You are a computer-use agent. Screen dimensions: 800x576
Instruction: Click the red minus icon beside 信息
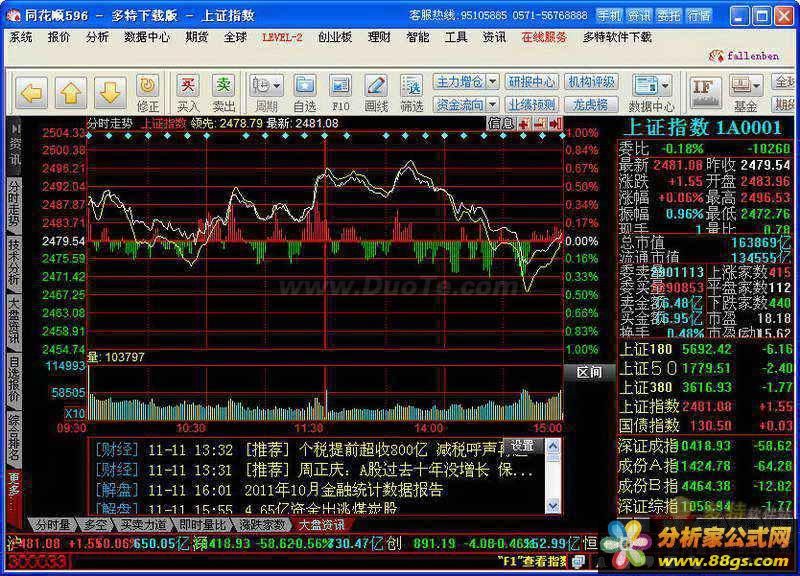540,123
